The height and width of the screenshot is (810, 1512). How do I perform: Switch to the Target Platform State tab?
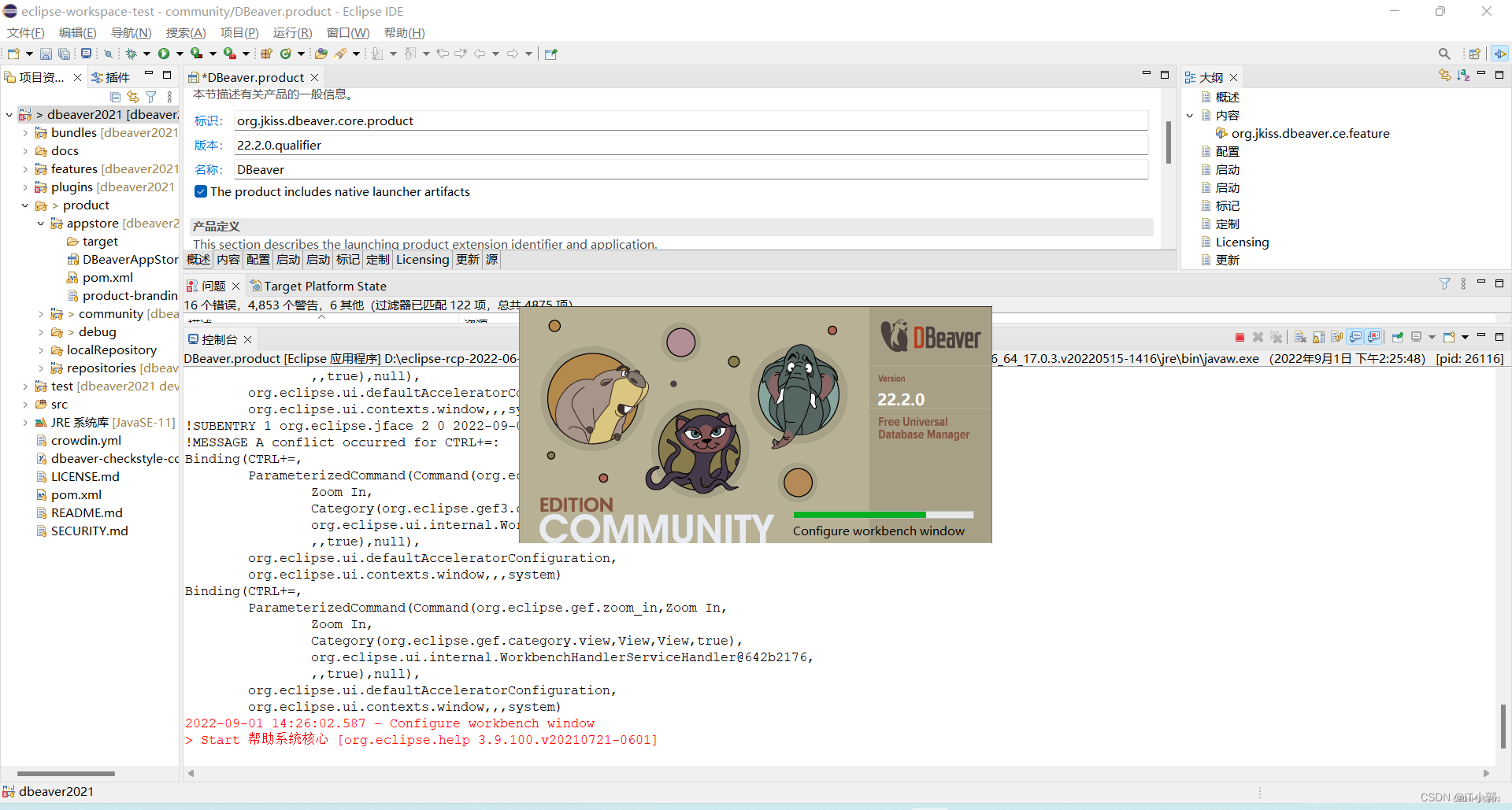(x=318, y=286)
